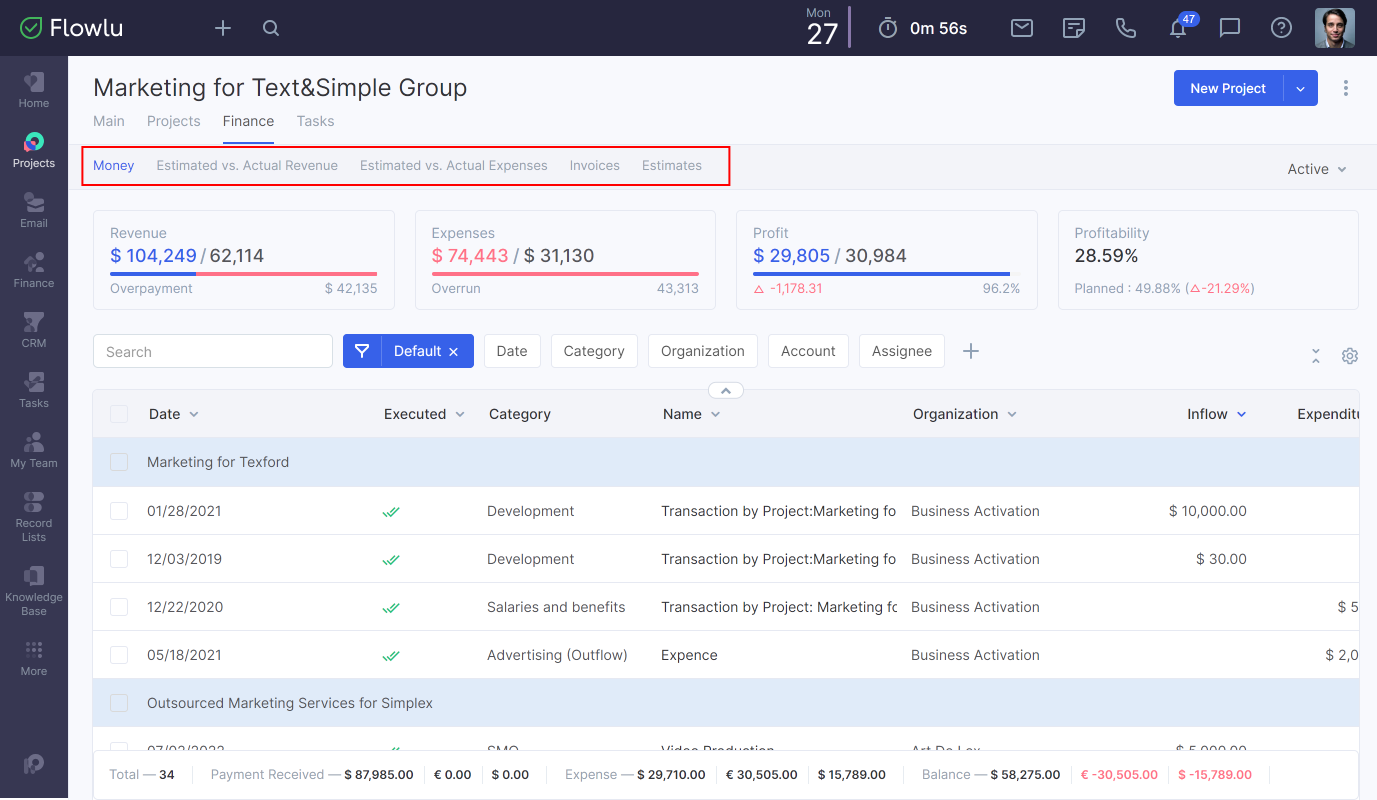The height and width of the screenshot is (800, 1377).
Task: Open the Invoices sub-tab
Action: point(595,165)
